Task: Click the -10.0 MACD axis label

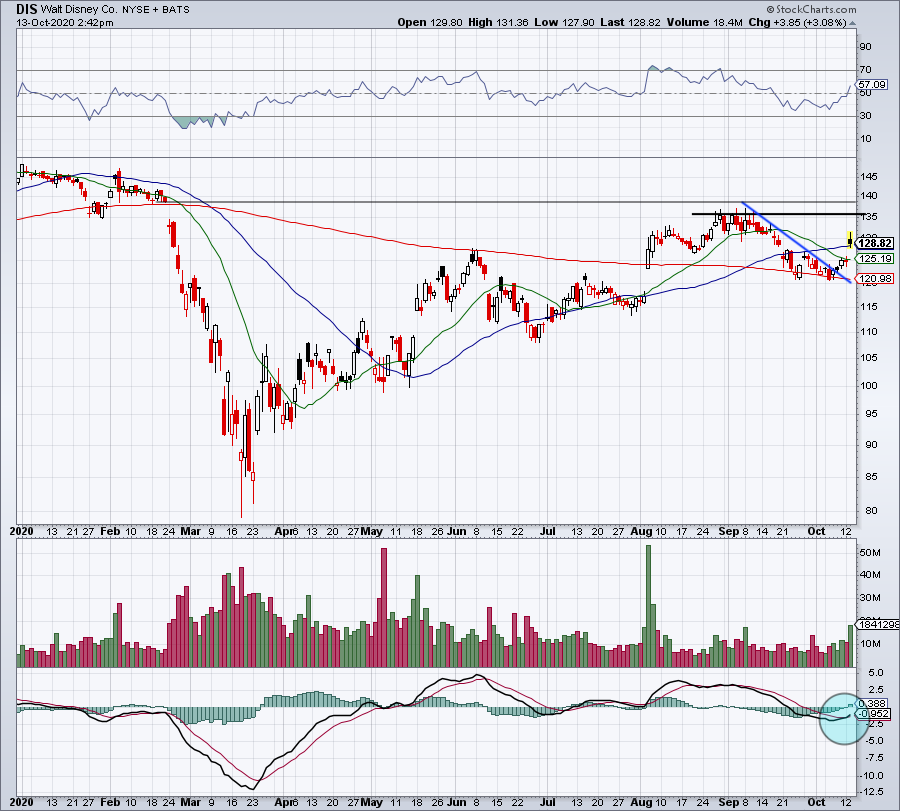Action: pos(871,776)
